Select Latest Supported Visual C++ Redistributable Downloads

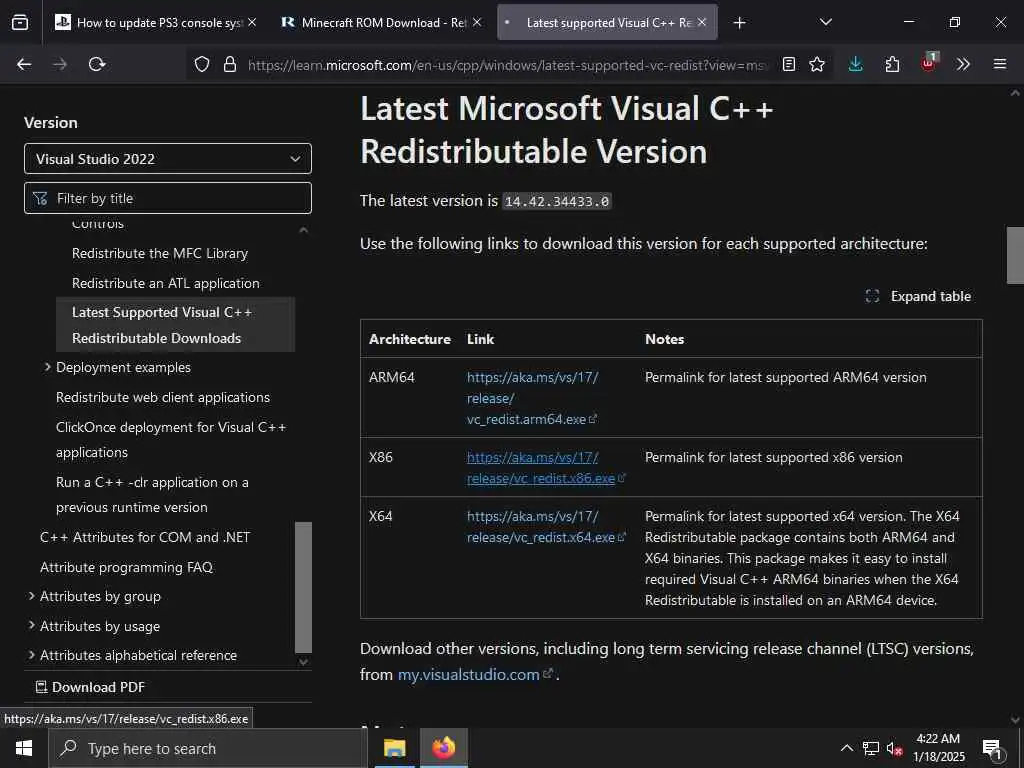tap(176, 325)
